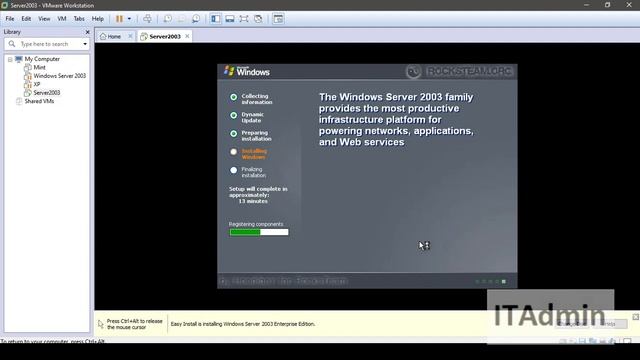Pause the virtual machine with the orange button
The width and height of the screenshot is (640, 360).
119,19
